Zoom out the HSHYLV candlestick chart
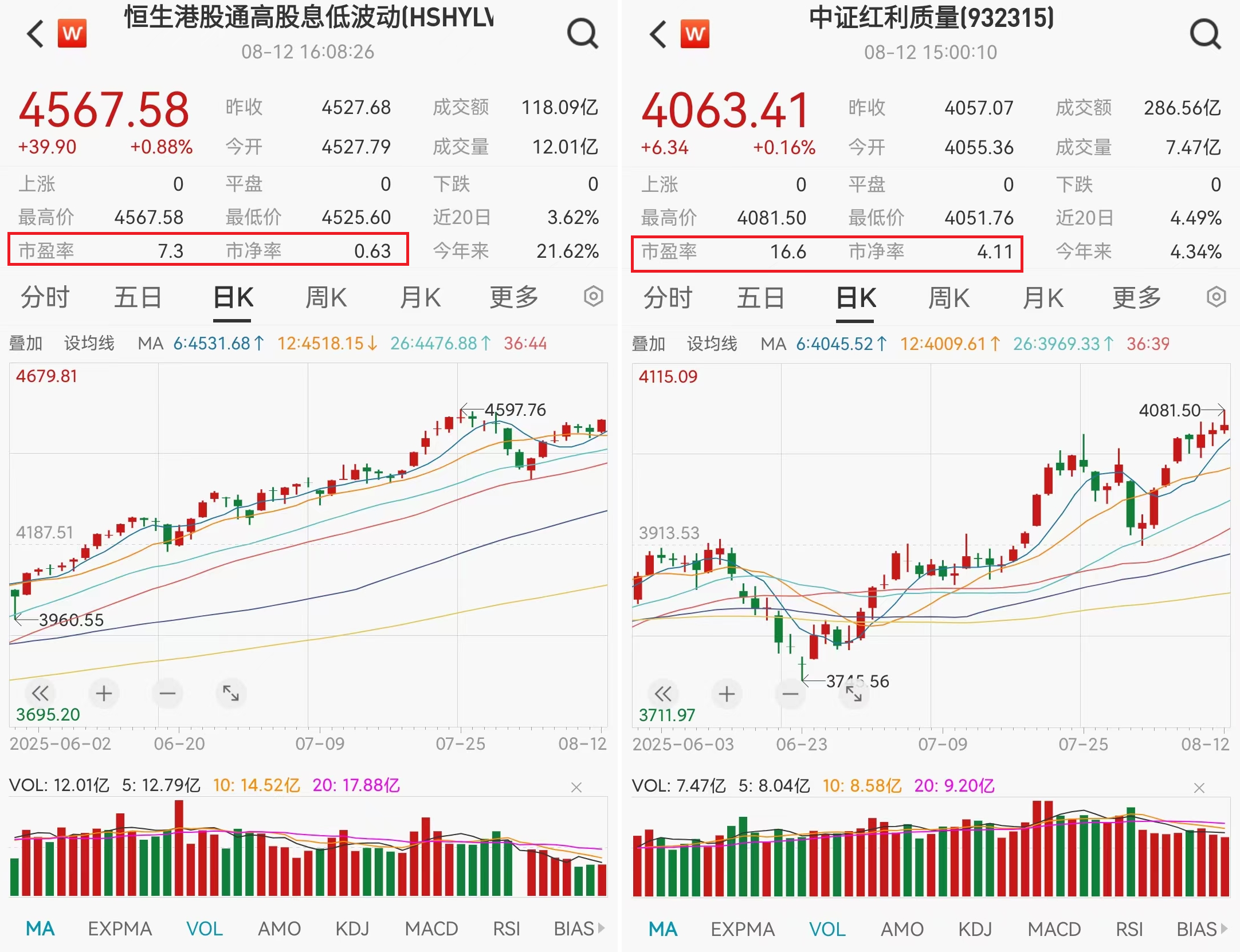The image size is (1240, 952). click(x=167, y=694)
